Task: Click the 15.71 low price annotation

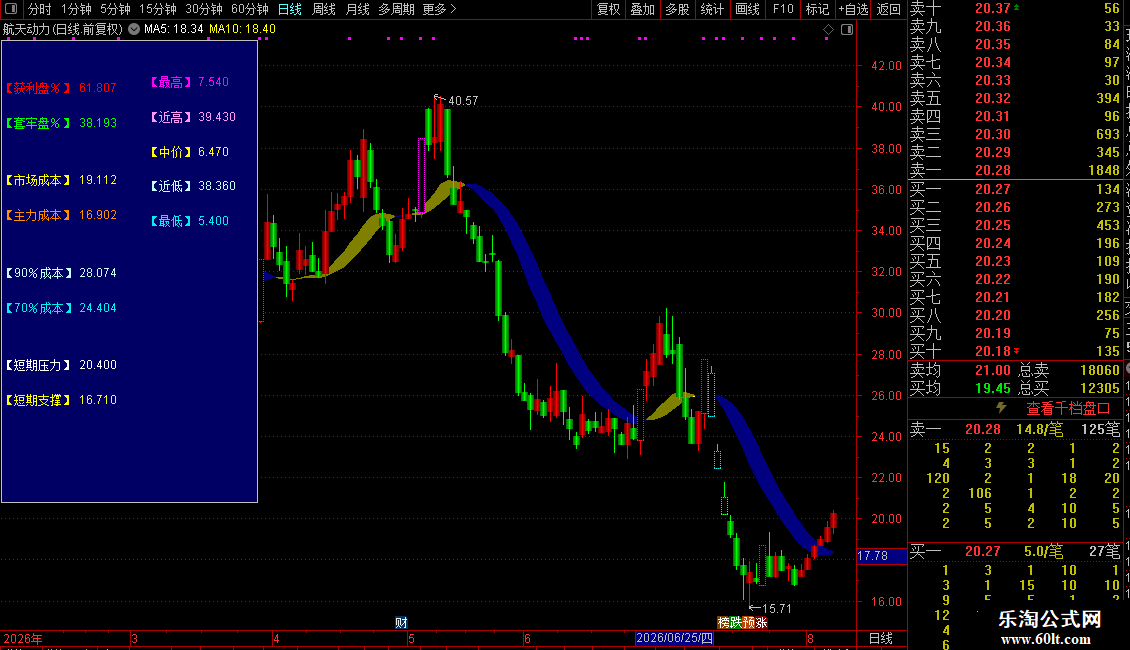Action: (x=776, y=609)
